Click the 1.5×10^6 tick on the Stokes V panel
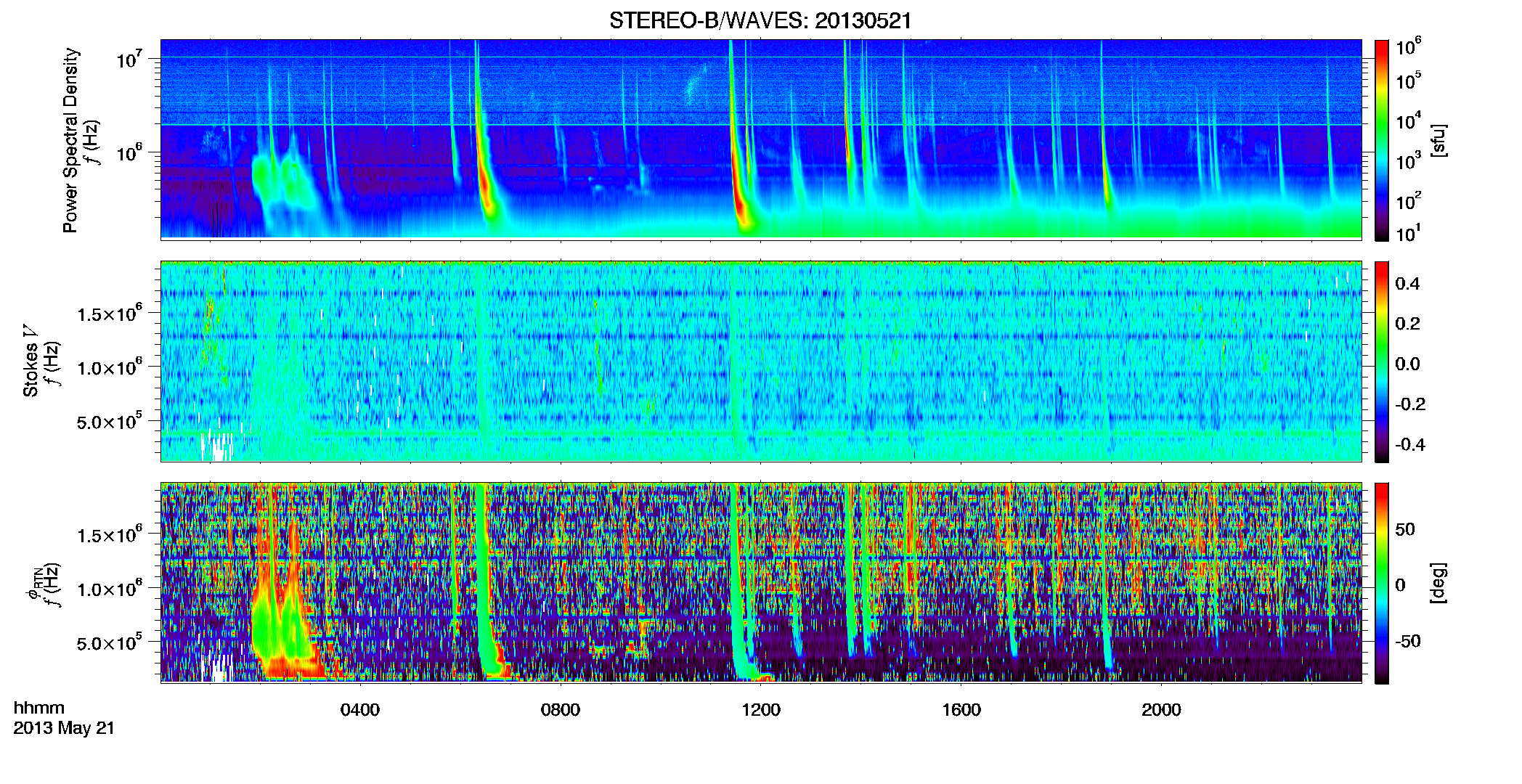The width and height of the screenshot is (1522, 784). (x=109, y=314)
